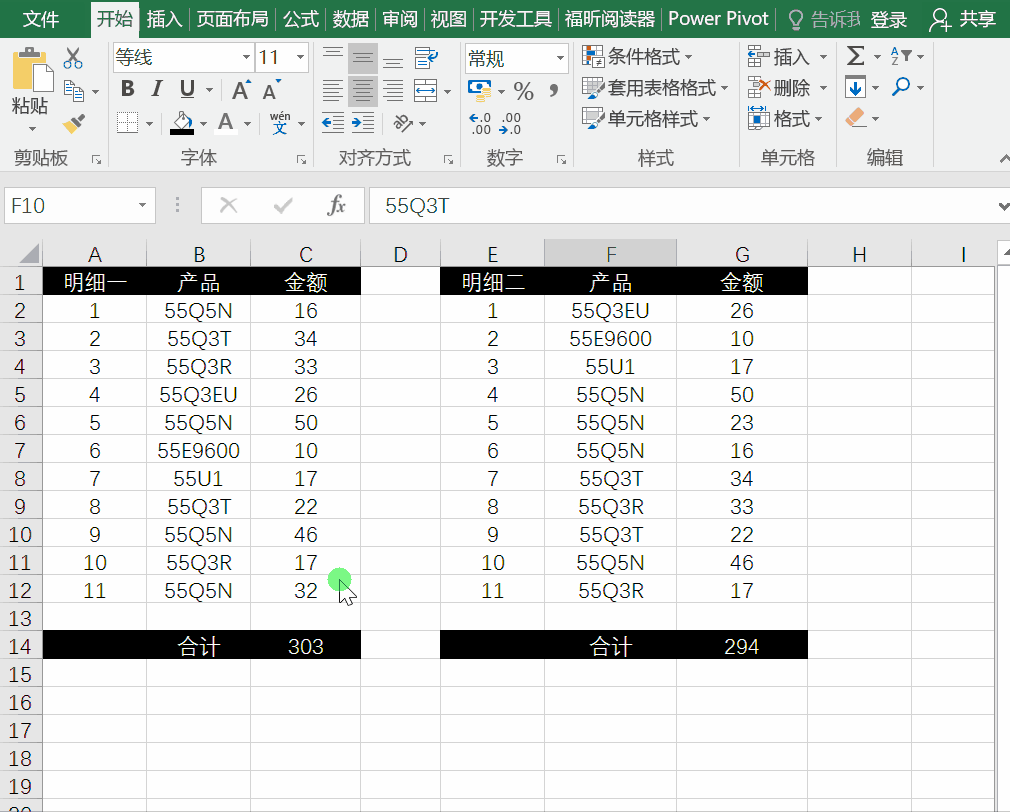This screenshot has width=1010, height=812.
Task: Expand the Name Box dropdown arrow
Action: 142,205
